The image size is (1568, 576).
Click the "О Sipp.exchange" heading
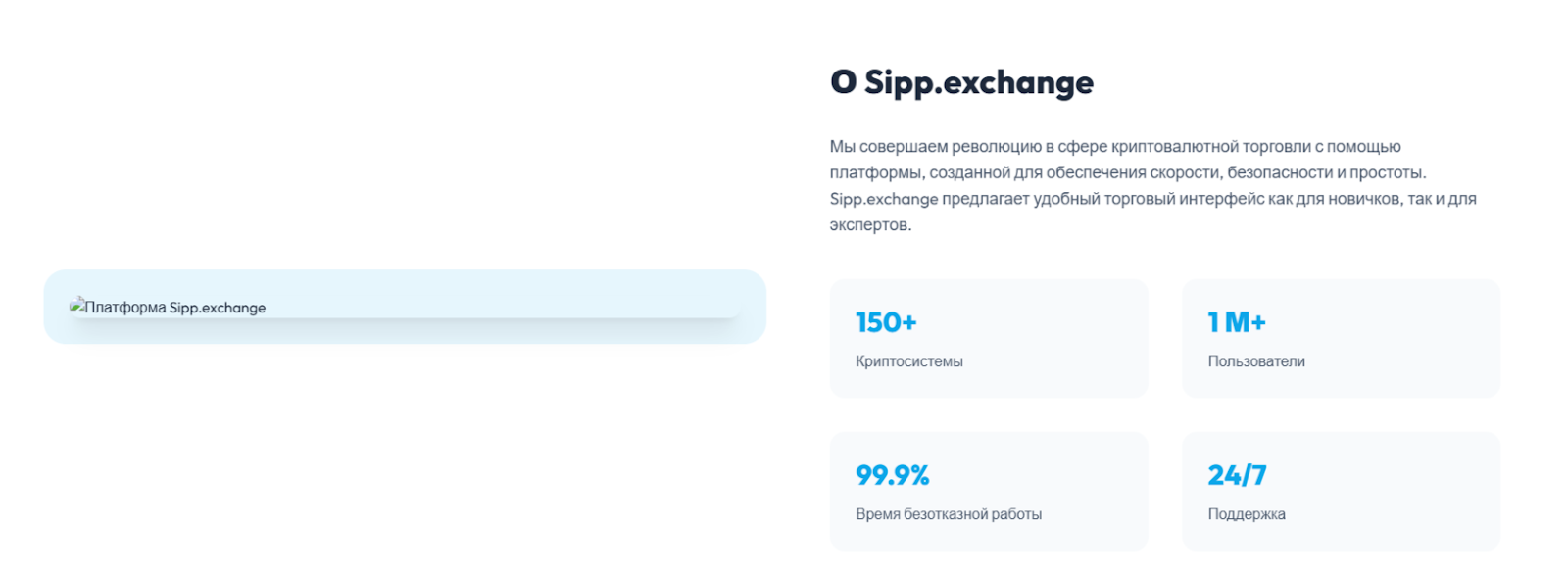pyautogui.click(x=961, y=82)
